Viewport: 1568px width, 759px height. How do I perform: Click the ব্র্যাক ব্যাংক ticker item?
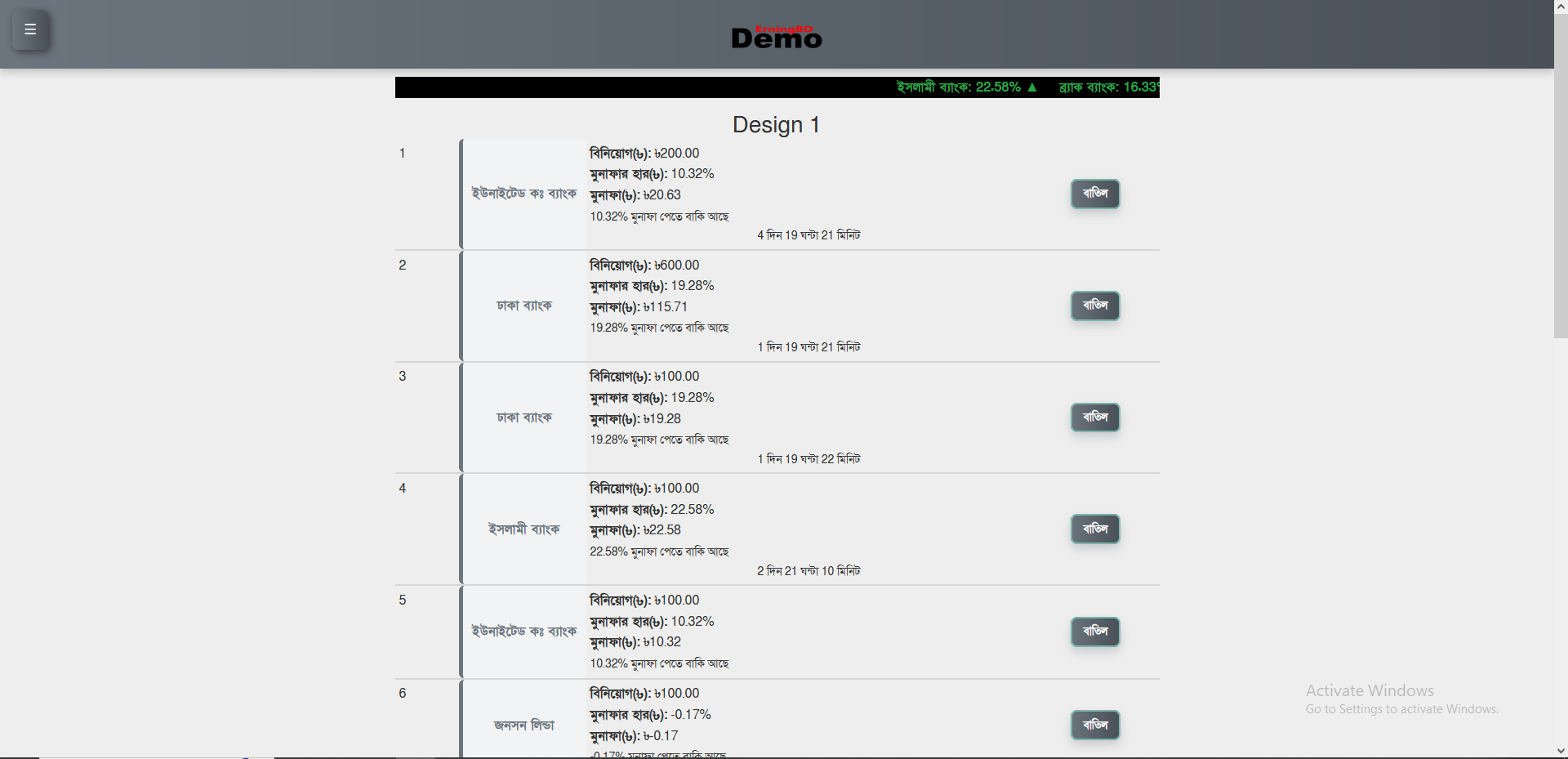pos(1108,87)
